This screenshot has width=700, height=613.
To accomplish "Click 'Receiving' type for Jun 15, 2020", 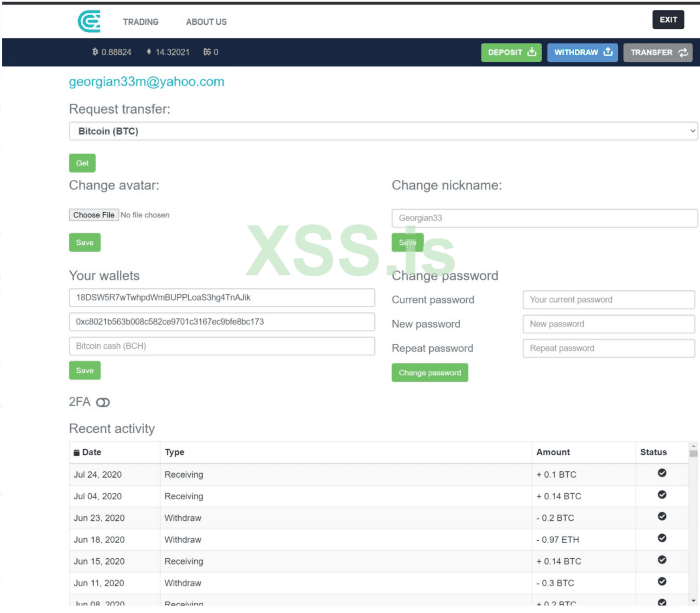I will click(x=184, y=561).
